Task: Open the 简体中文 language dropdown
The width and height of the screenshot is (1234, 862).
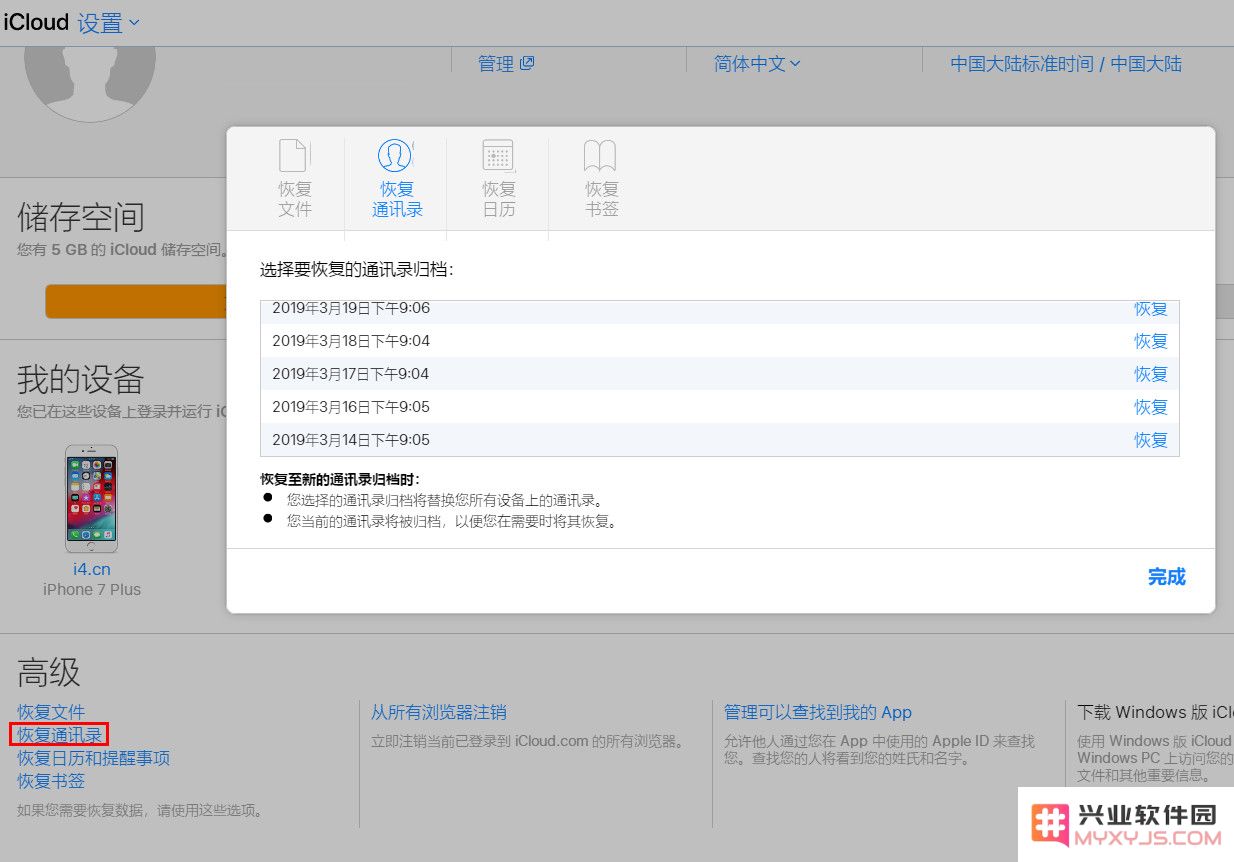Action: (x=757, y=64)
